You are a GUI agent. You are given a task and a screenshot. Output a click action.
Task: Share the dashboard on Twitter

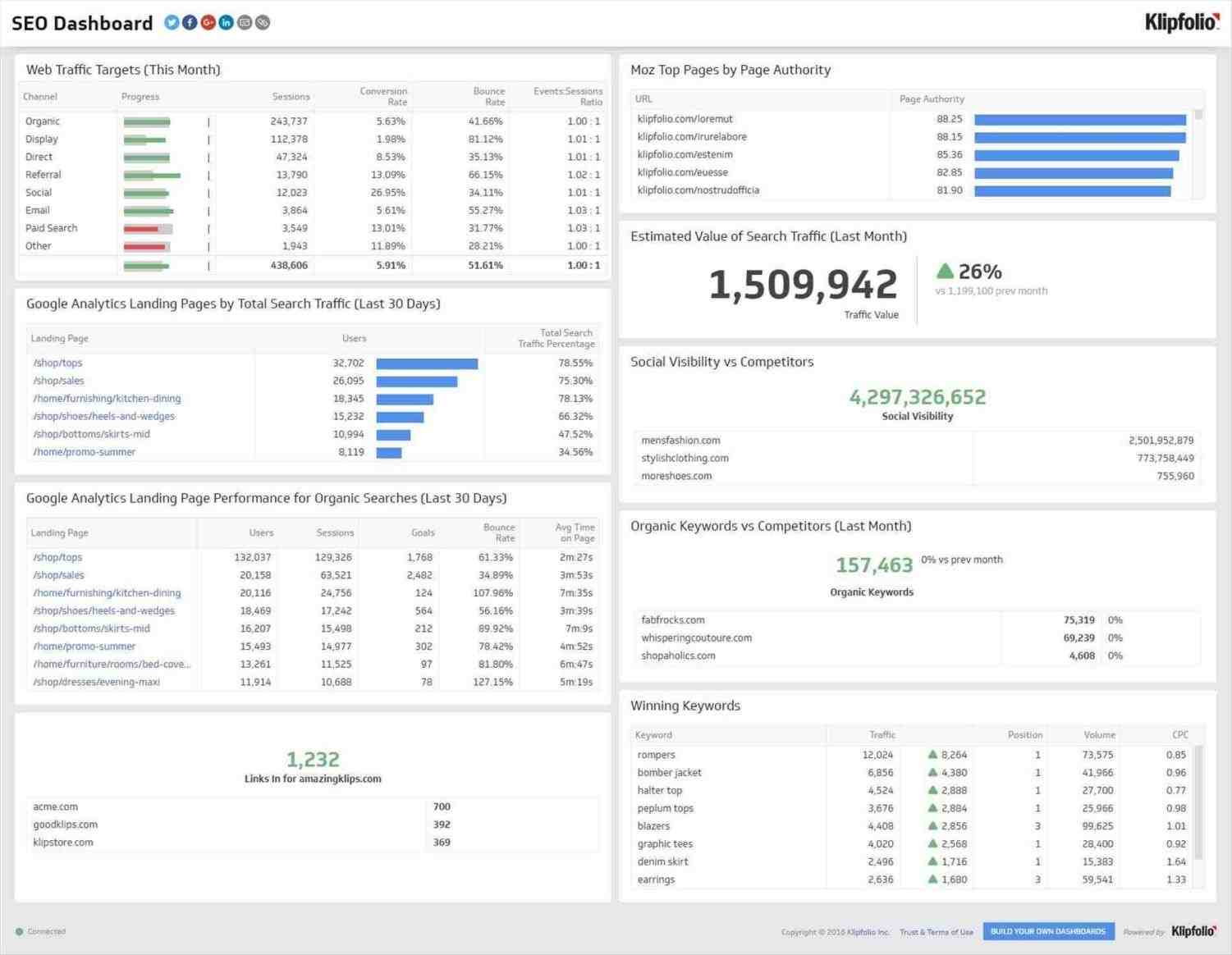(172, 22)
